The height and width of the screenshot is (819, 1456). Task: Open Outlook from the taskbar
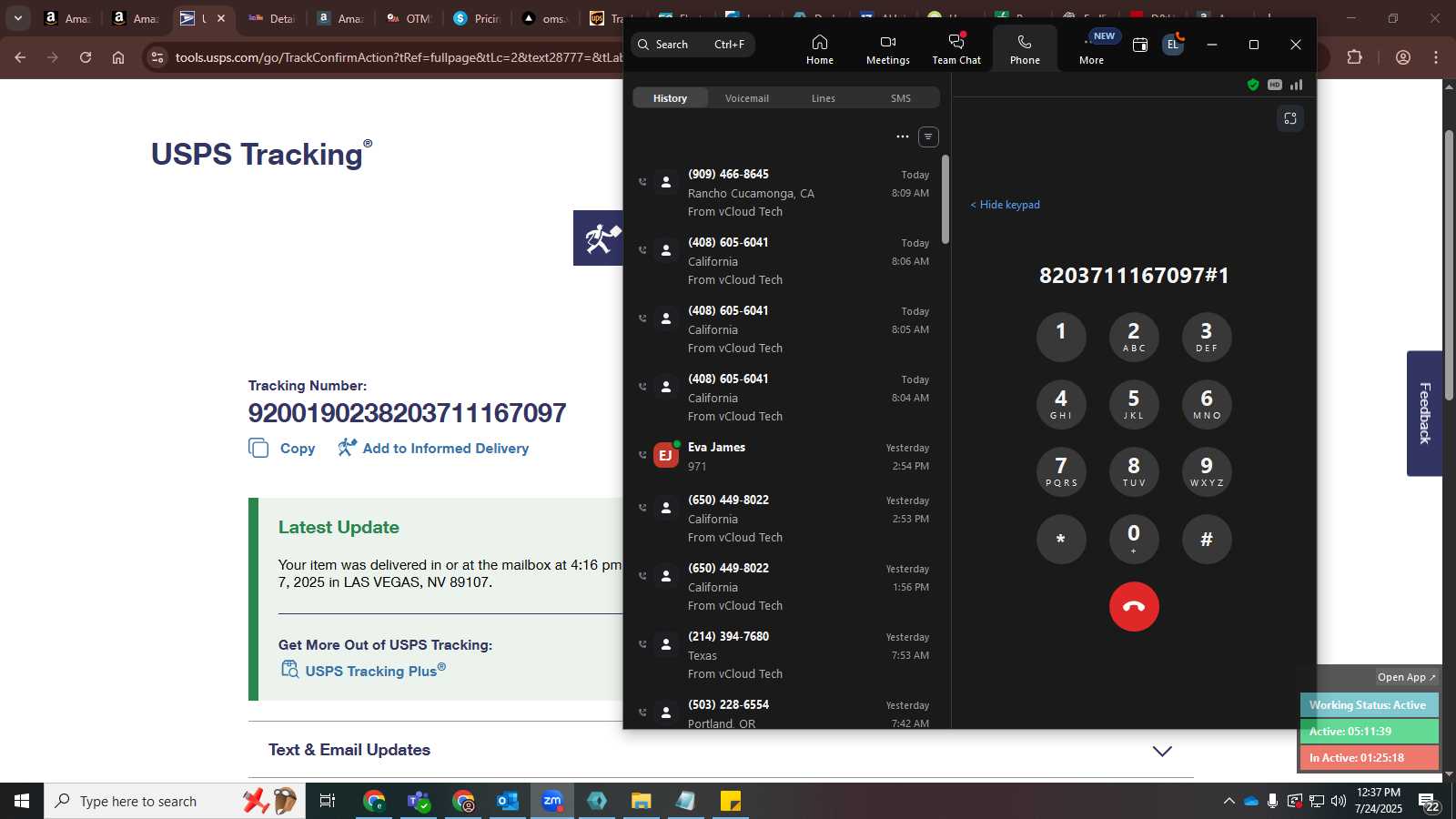507,801
